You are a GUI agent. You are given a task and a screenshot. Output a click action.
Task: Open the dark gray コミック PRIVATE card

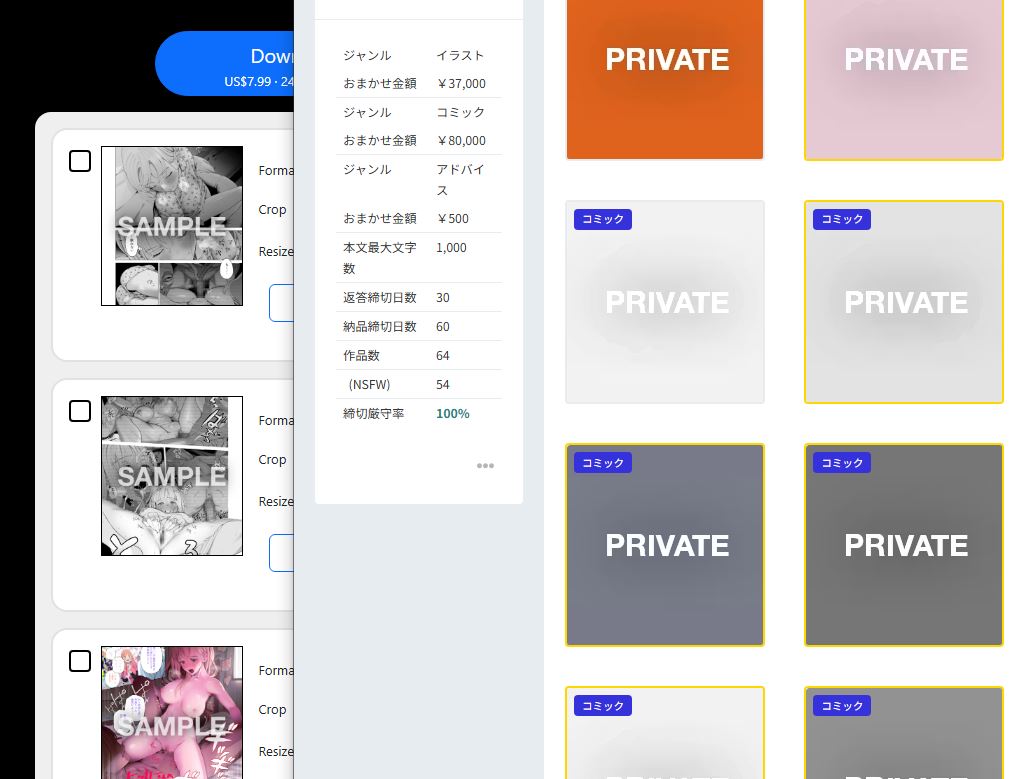pyautogui.click(x=904, y=545)
